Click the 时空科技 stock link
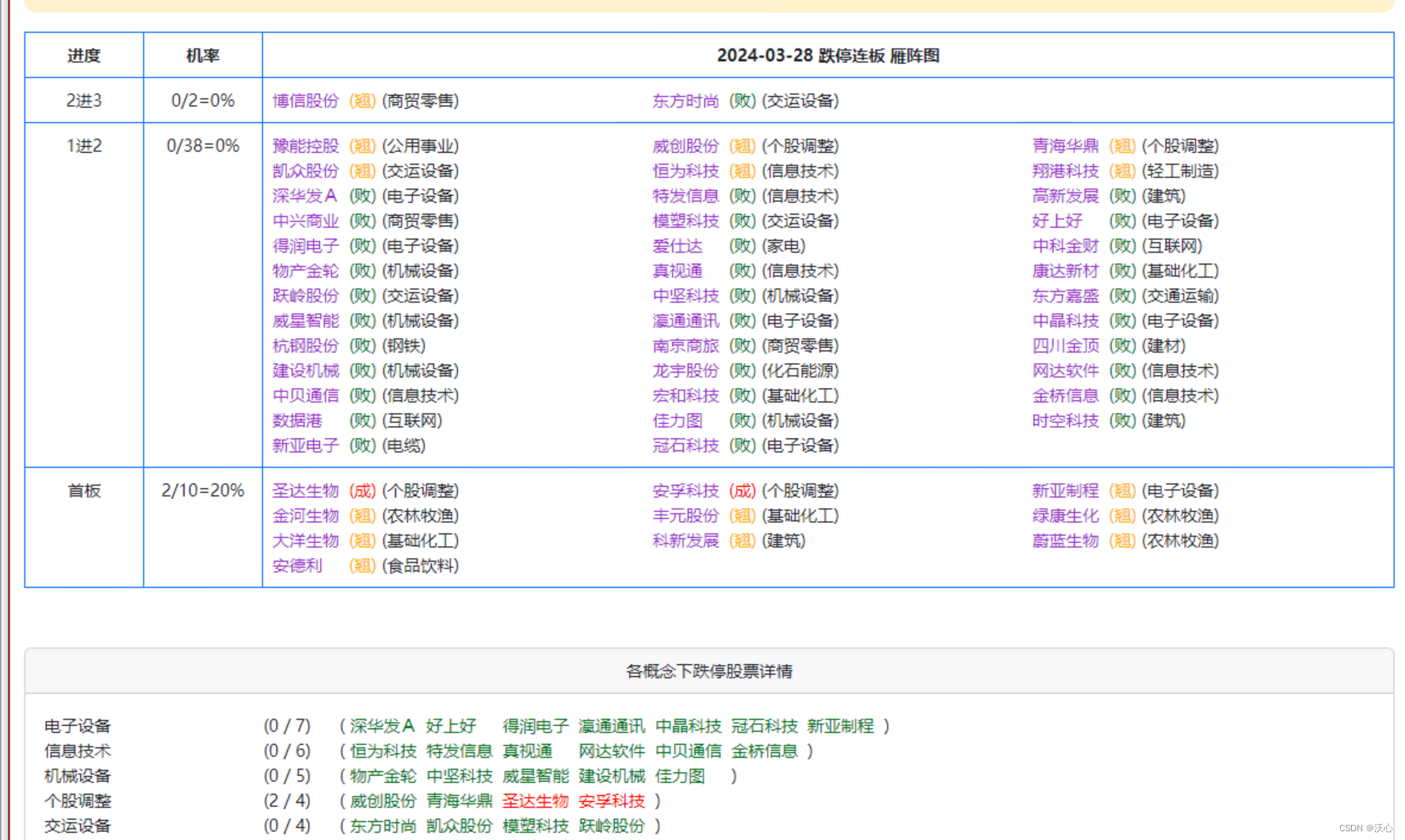This screenshot has width=1405, height=840. point(1065,421)
